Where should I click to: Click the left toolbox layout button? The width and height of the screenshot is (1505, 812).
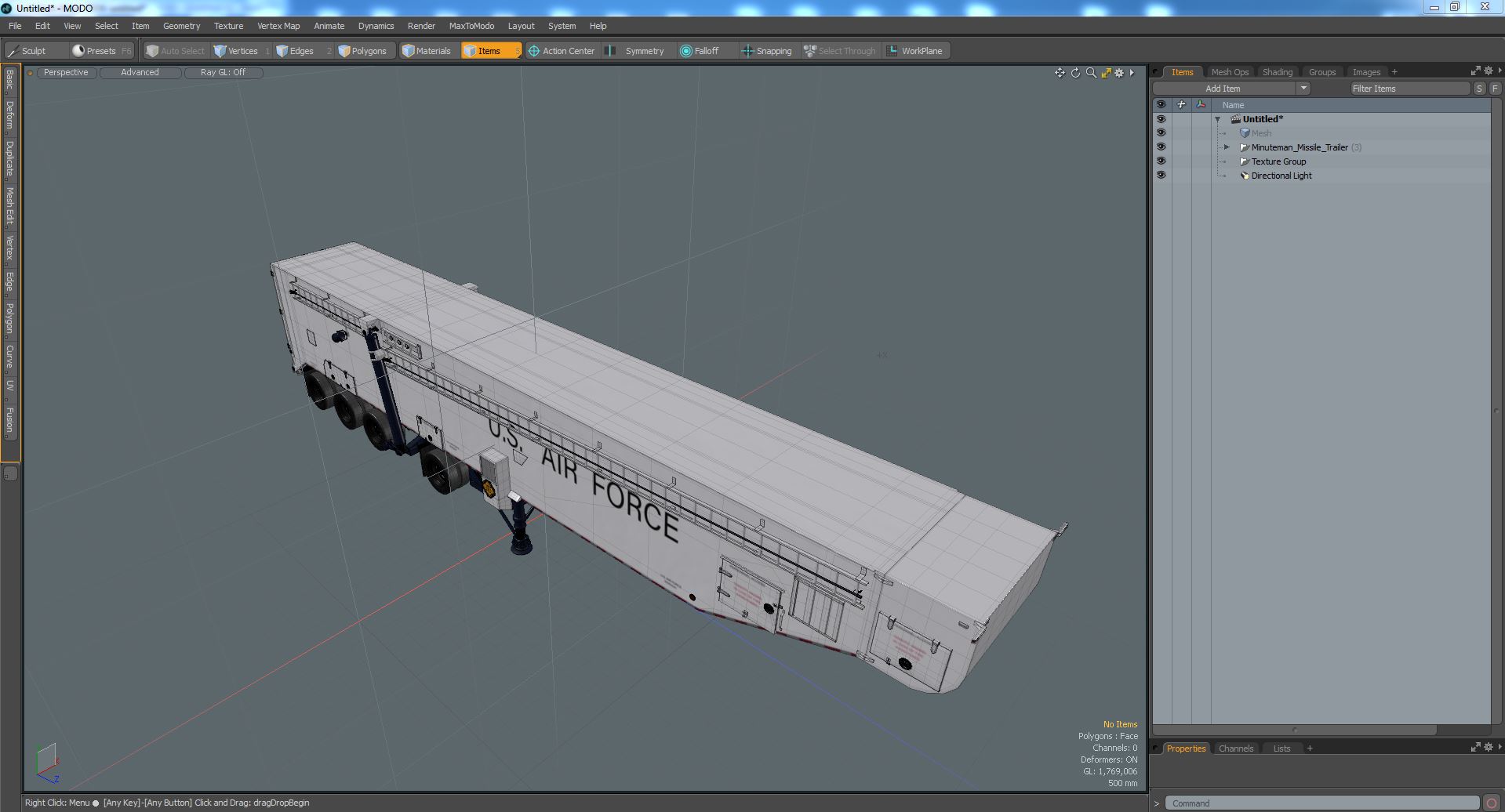(10, 473)
